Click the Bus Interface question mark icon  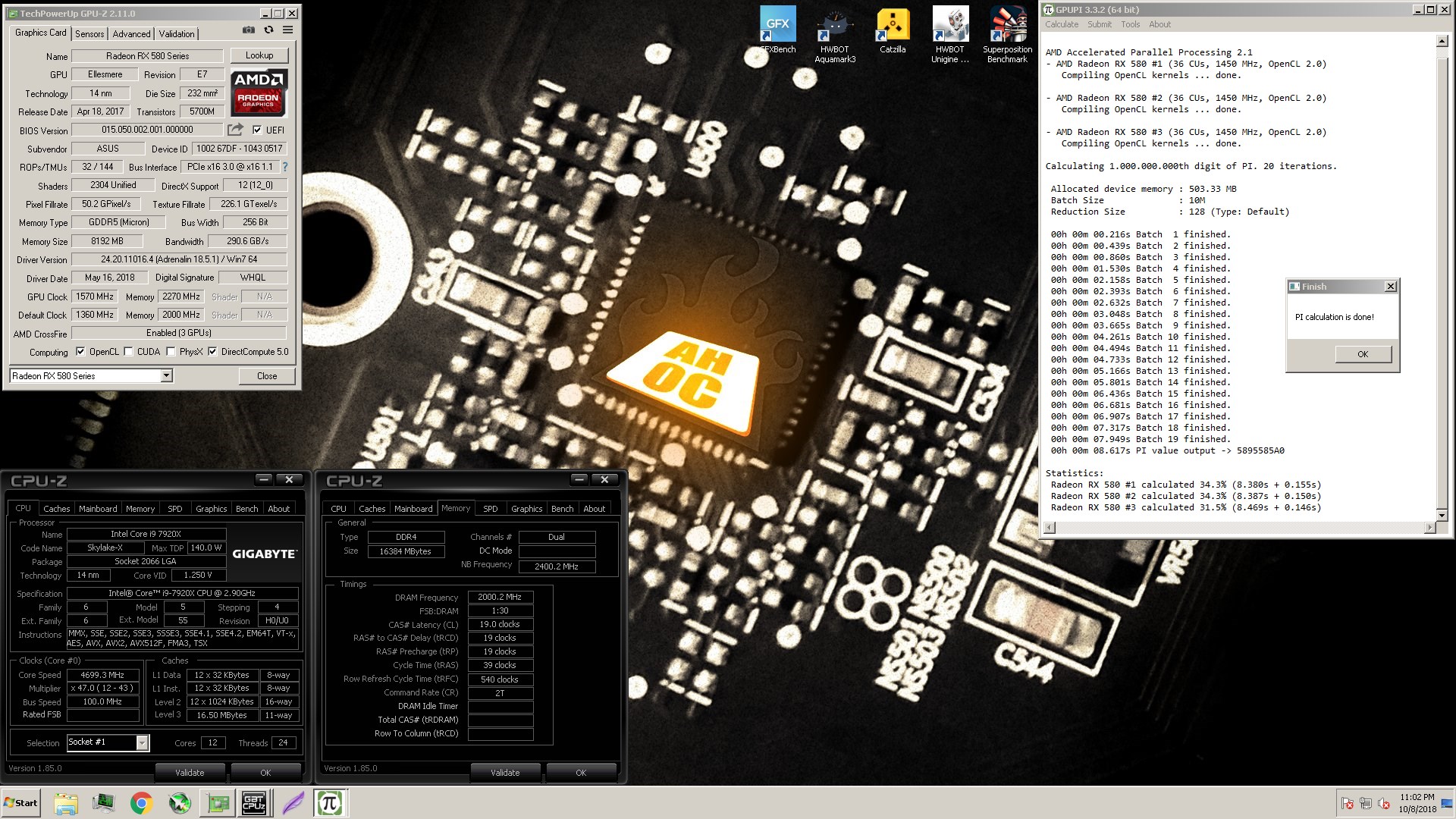tap(285, 167)
